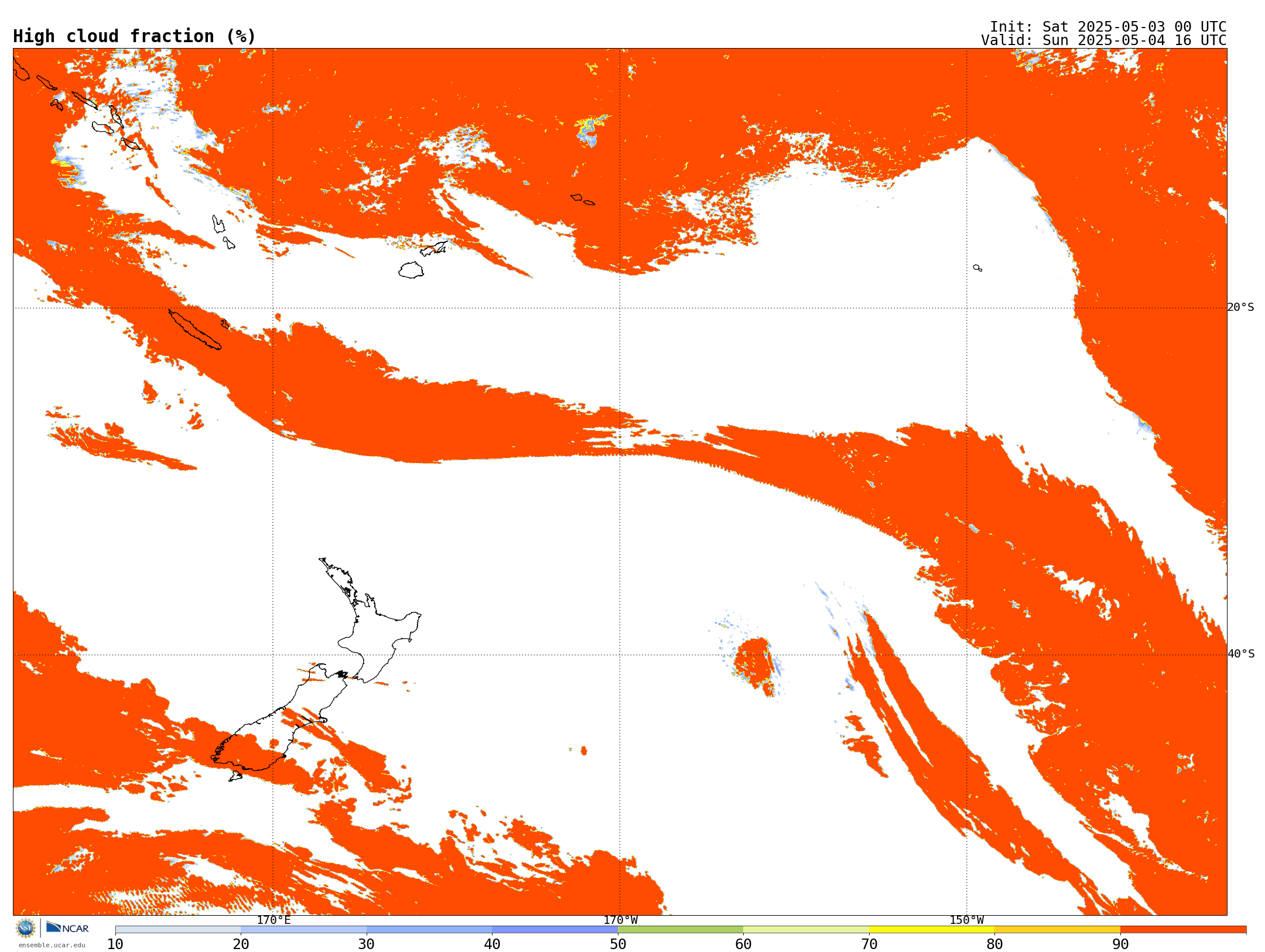Screen dimensions: 1265x952
Task: Click the 70-80 bright yellow colorbar segment
Action: pyautogui.click(x=932, y=930)
